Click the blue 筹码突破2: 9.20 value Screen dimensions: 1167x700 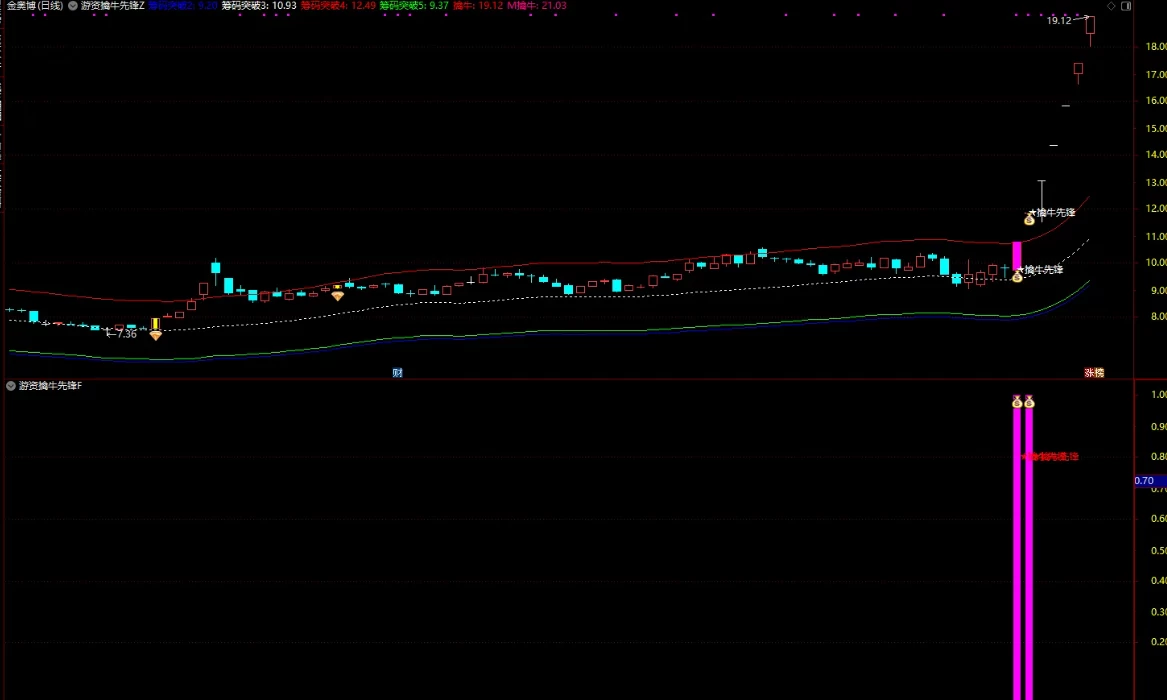183,6
